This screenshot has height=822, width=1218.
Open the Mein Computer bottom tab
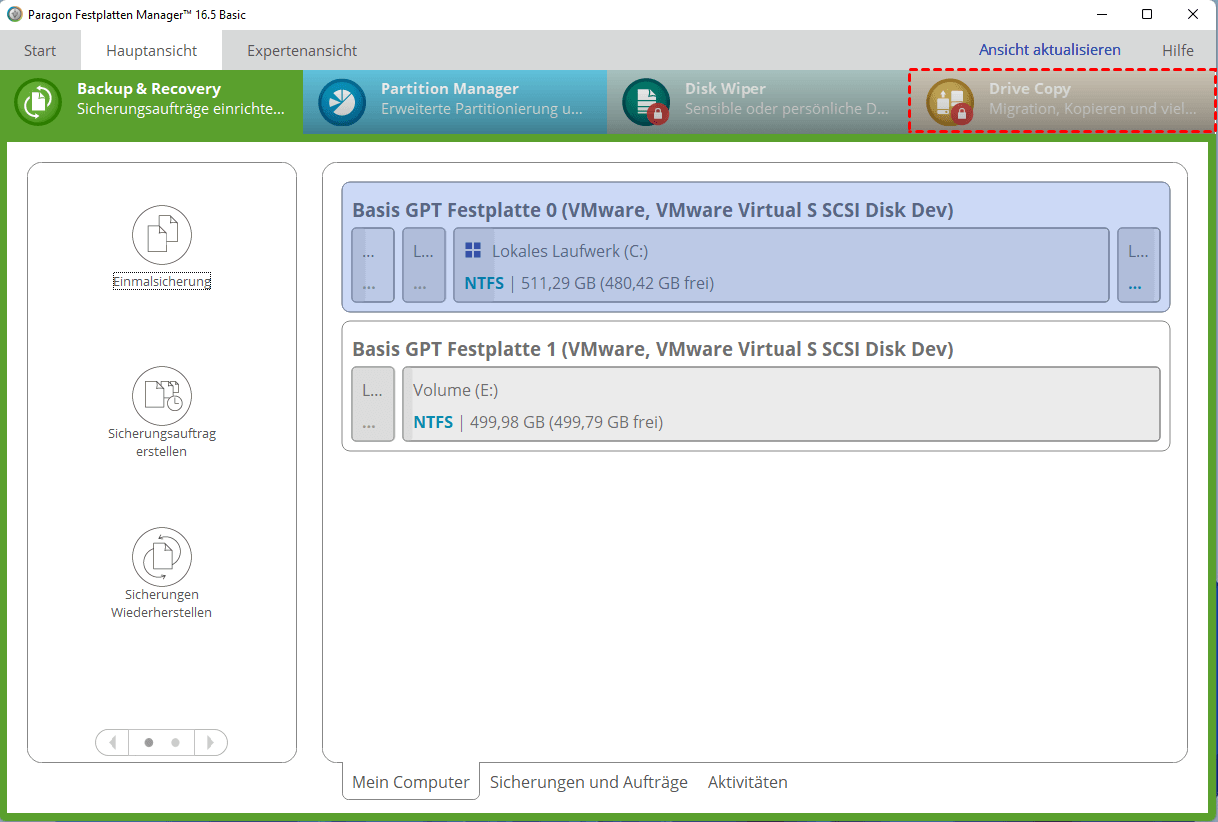[x=411, y=782]
